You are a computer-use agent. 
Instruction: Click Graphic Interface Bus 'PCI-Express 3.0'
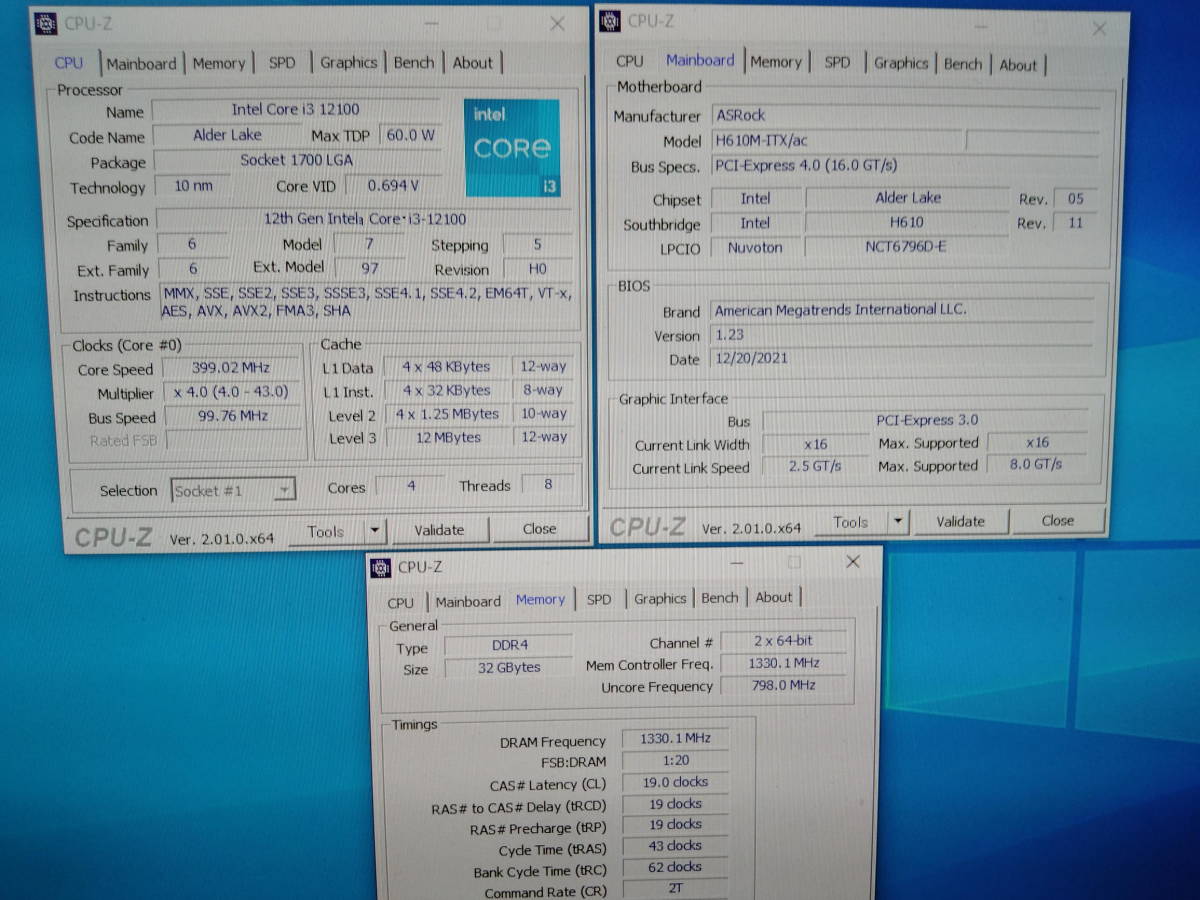point(928,420)
